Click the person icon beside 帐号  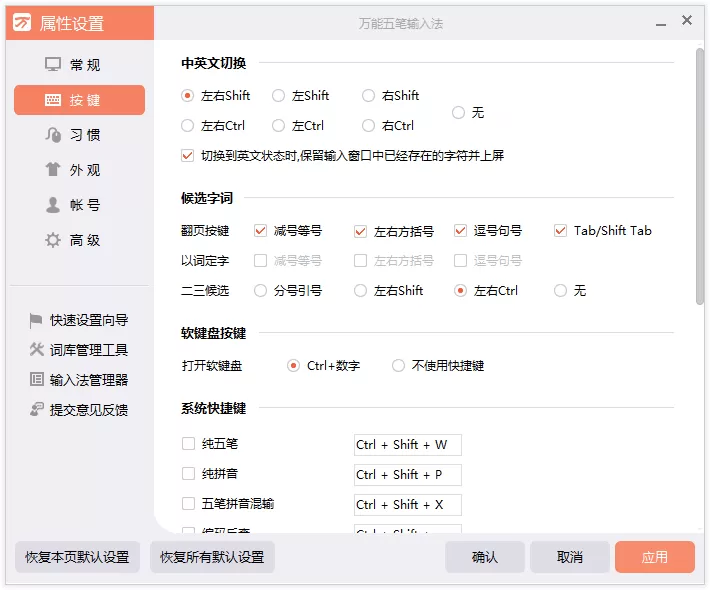pyautogui.click(x=53, y=205)
